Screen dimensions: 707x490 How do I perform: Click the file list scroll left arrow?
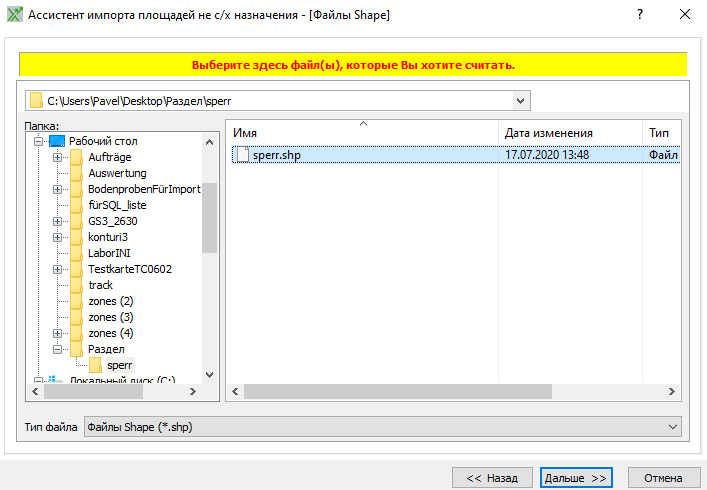click(x=235, y=391)
